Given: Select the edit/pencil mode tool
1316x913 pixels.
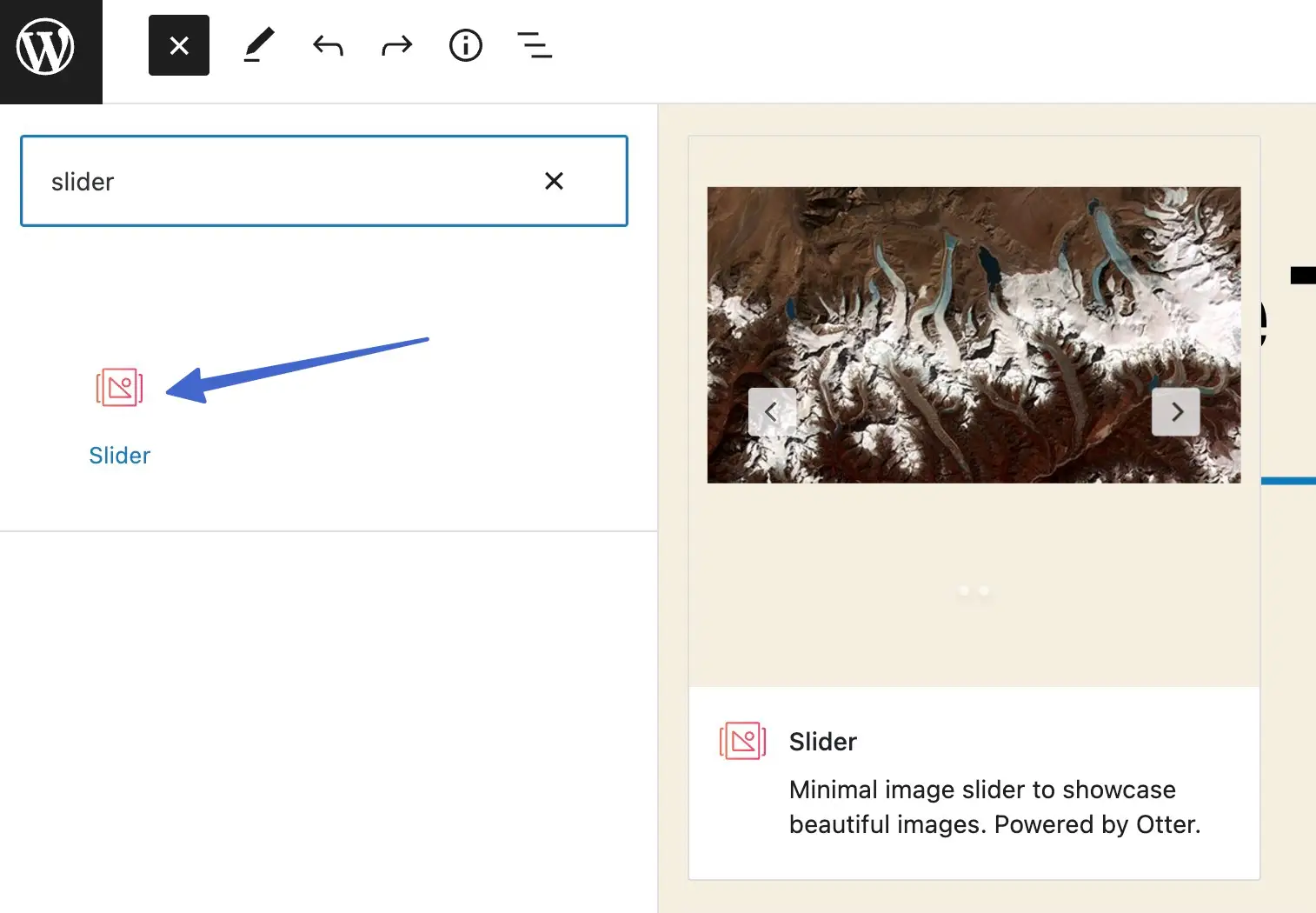Looking at the screenshot, I should coord(257,45).
